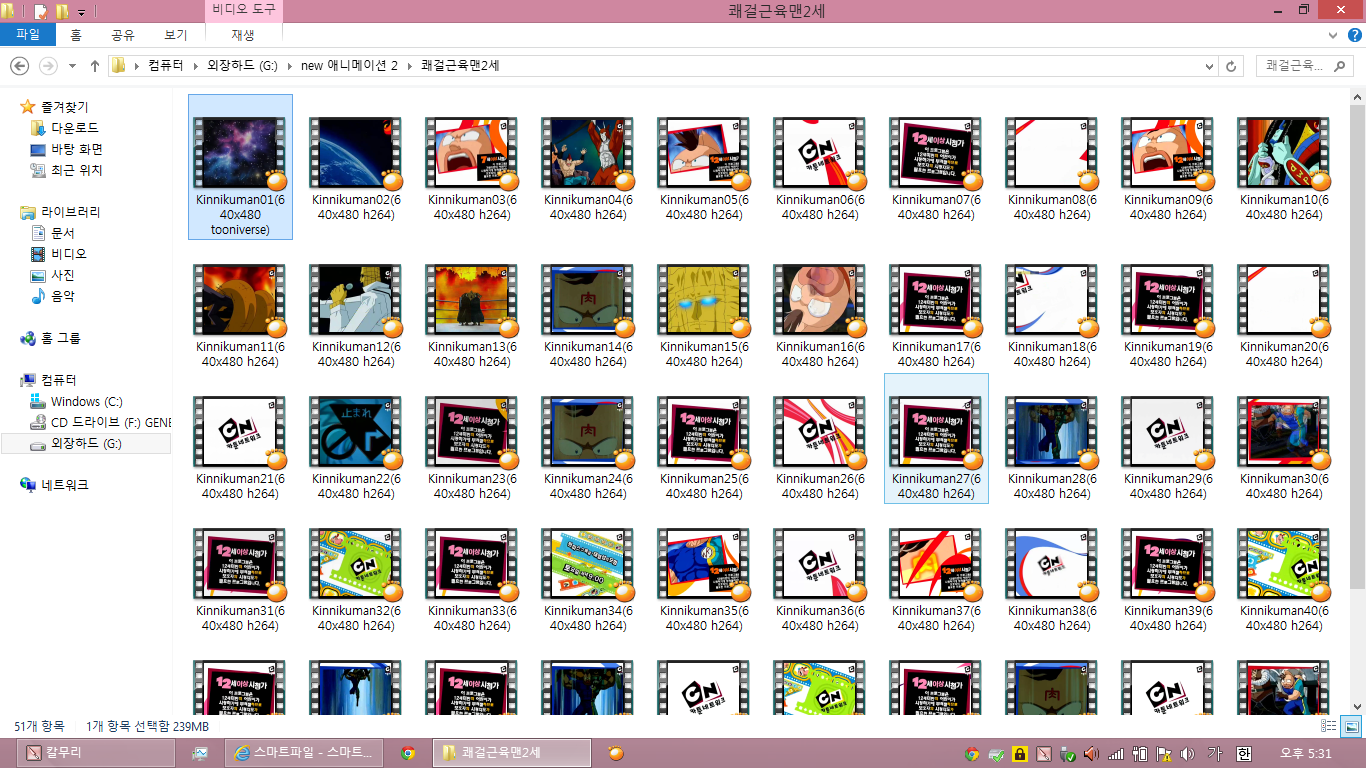Select Kinnikuman02 video file
The image size is (1366, 768).
pos(356,167)
